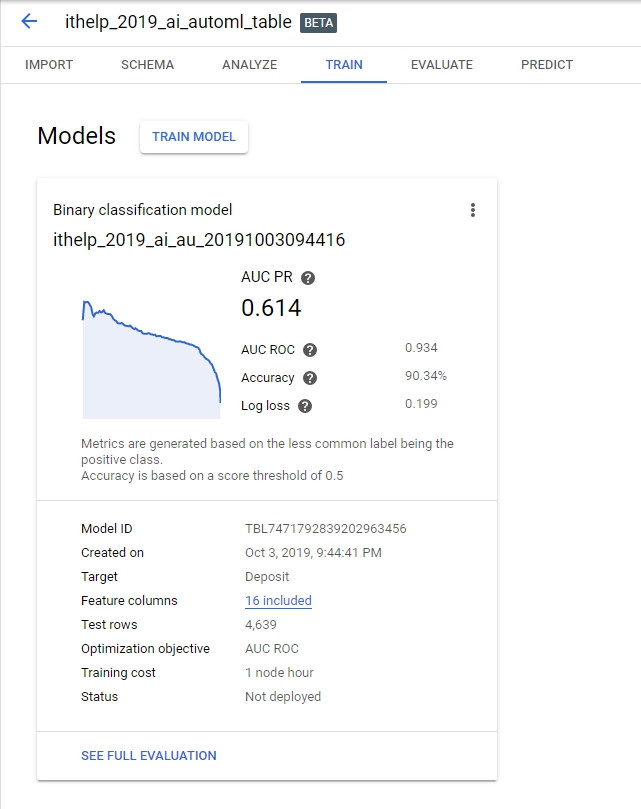Switch to the IMPORT tab

[49, 64]
